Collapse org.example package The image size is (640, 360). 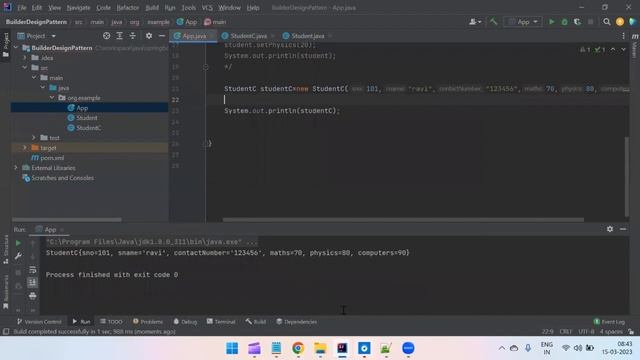pyautogui.click(x=52, y=98)
